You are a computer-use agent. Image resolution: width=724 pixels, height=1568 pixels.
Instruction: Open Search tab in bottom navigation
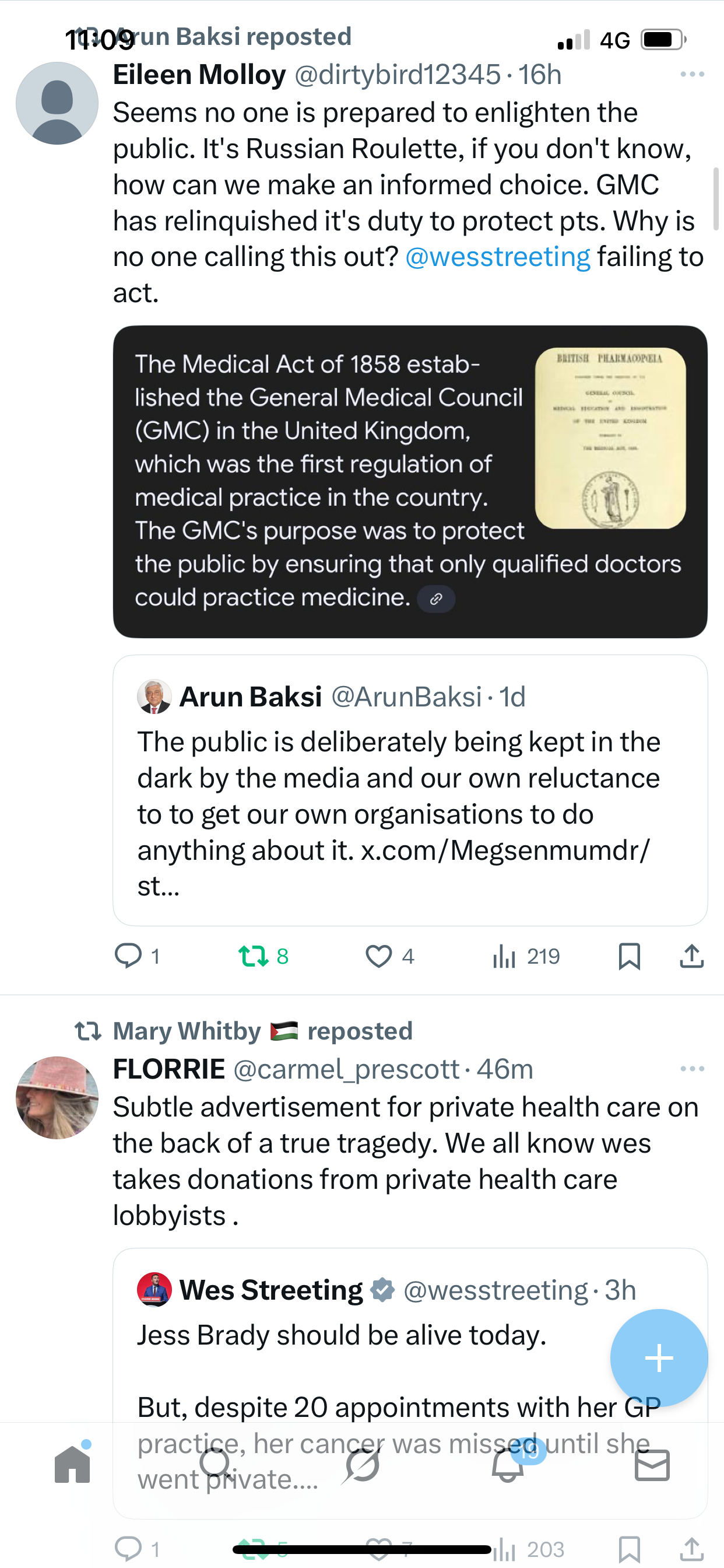[216, 1465]
